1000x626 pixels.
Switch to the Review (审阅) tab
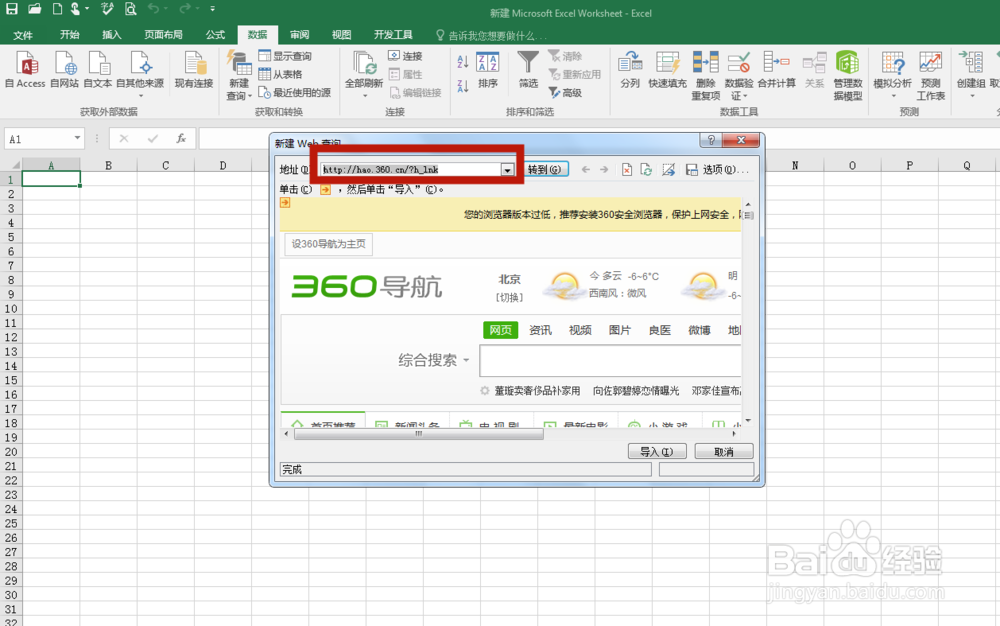(299, 35)
